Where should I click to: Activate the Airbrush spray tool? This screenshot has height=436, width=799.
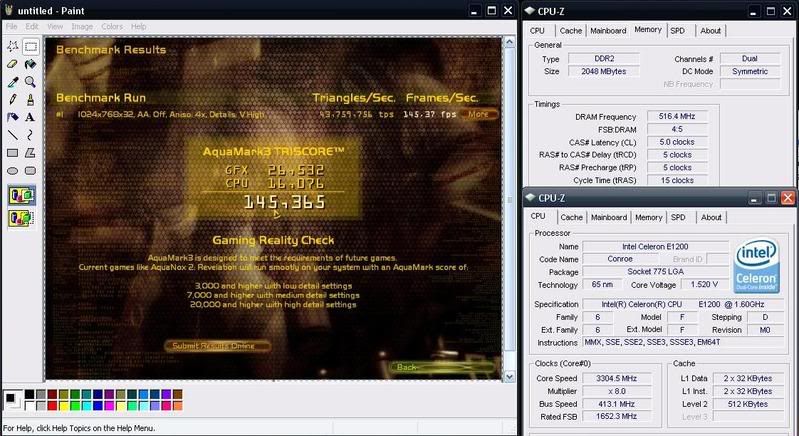click(13, 117)
